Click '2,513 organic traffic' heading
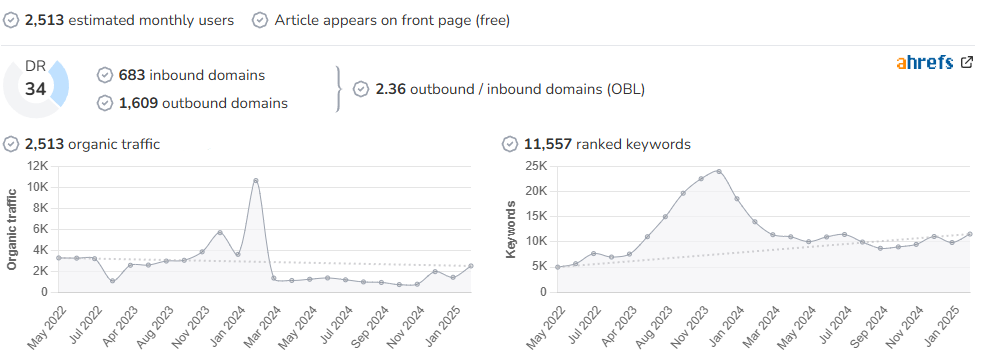 coord(93,144)
